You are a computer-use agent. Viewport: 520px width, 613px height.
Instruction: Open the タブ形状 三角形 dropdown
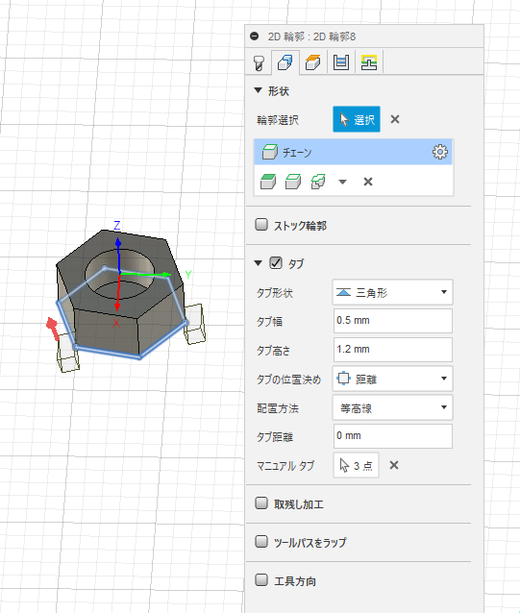[393, 292]
